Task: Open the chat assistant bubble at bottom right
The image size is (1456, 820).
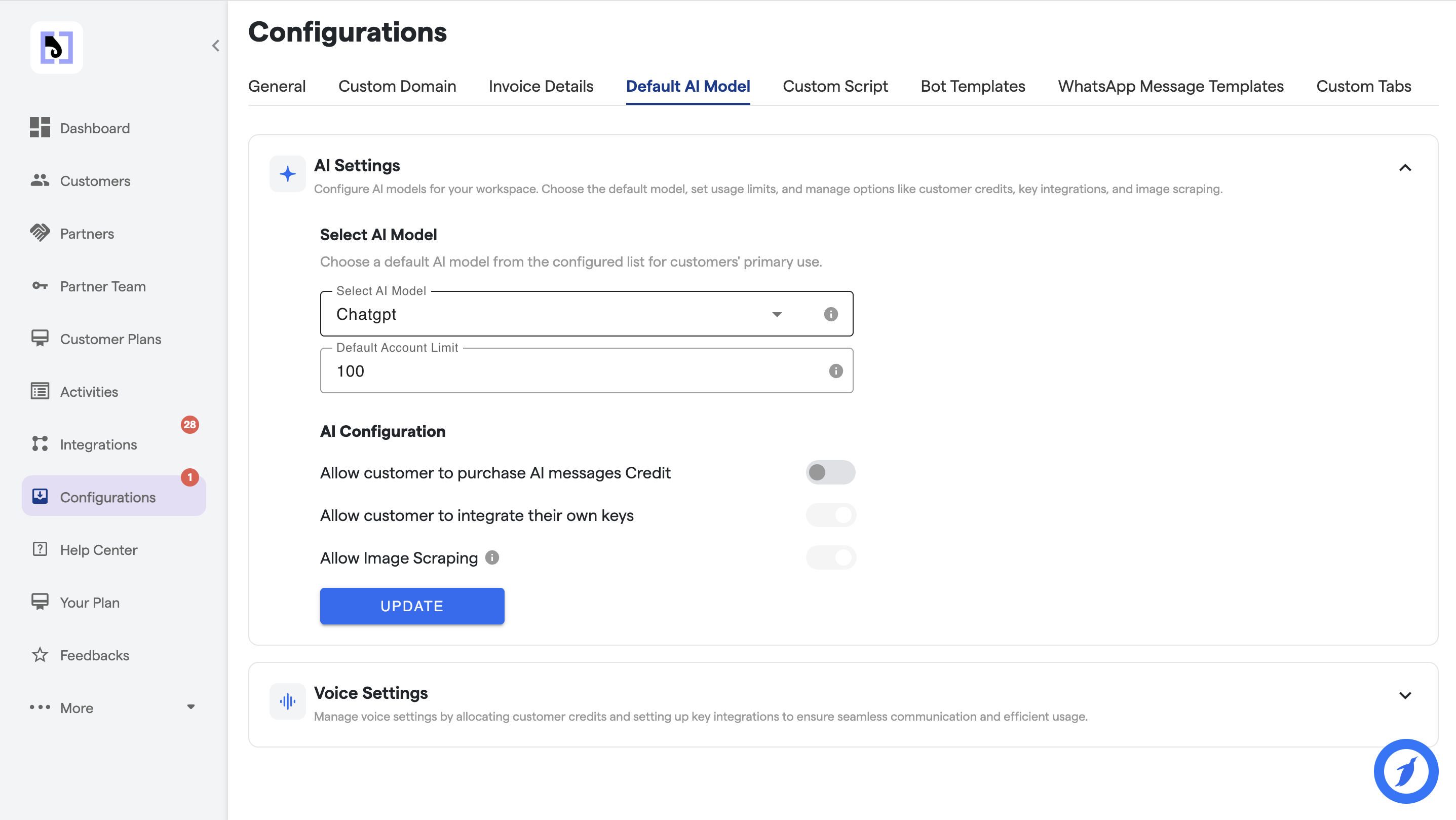Action: pos(1406,770)
